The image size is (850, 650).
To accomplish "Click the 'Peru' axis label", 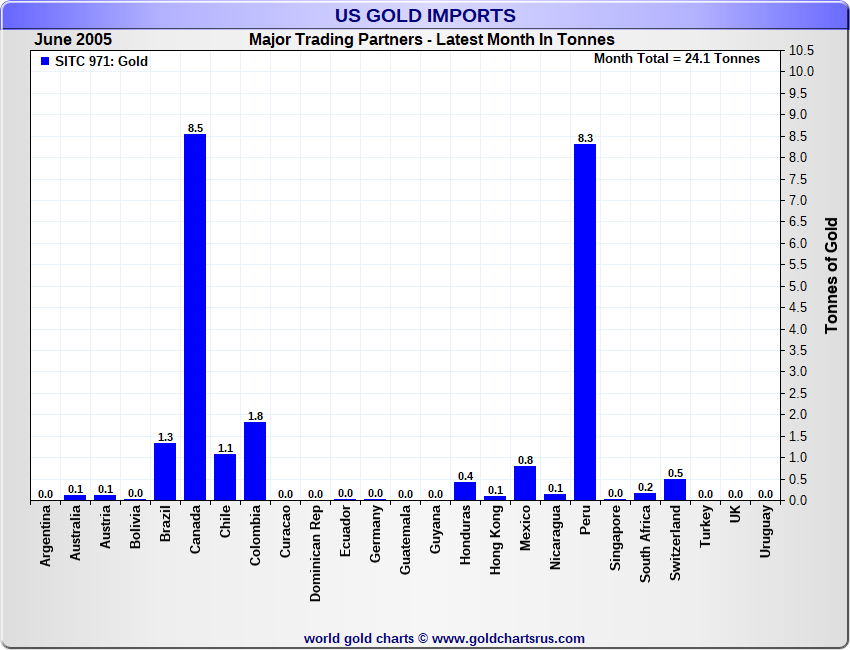I will 585,520.
